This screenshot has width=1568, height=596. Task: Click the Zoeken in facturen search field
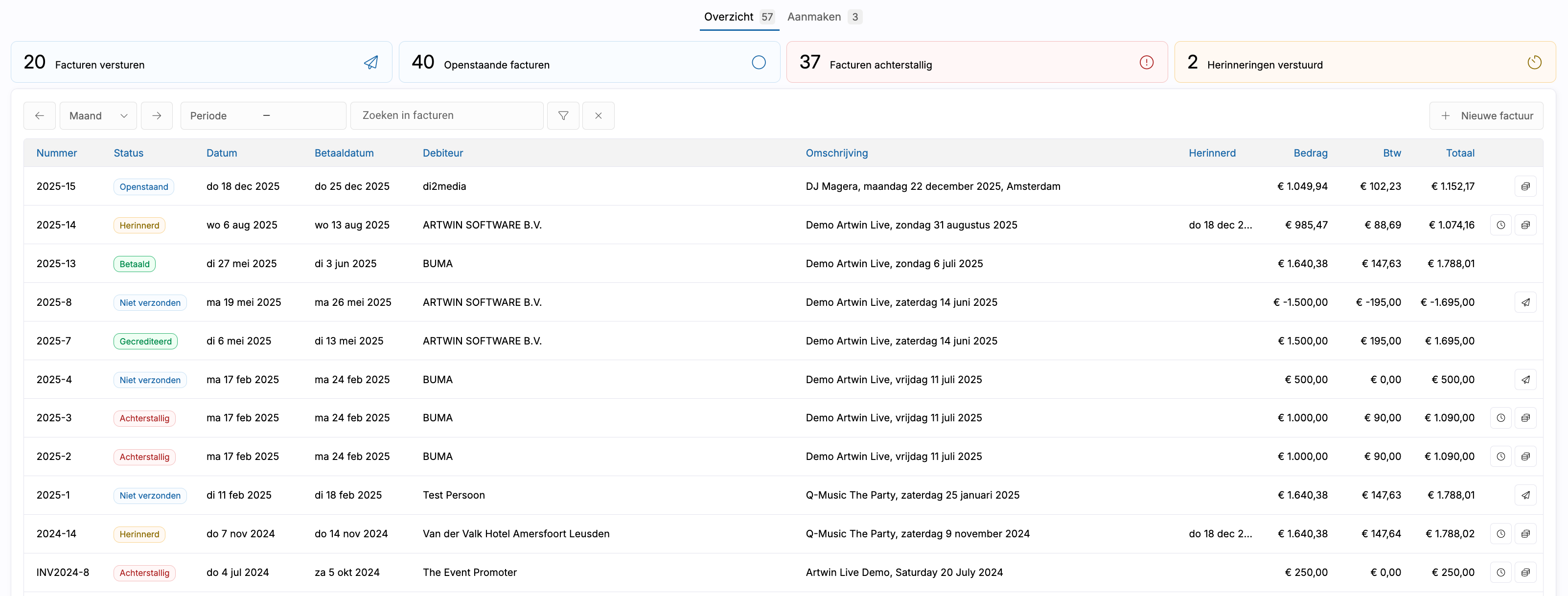446,115
